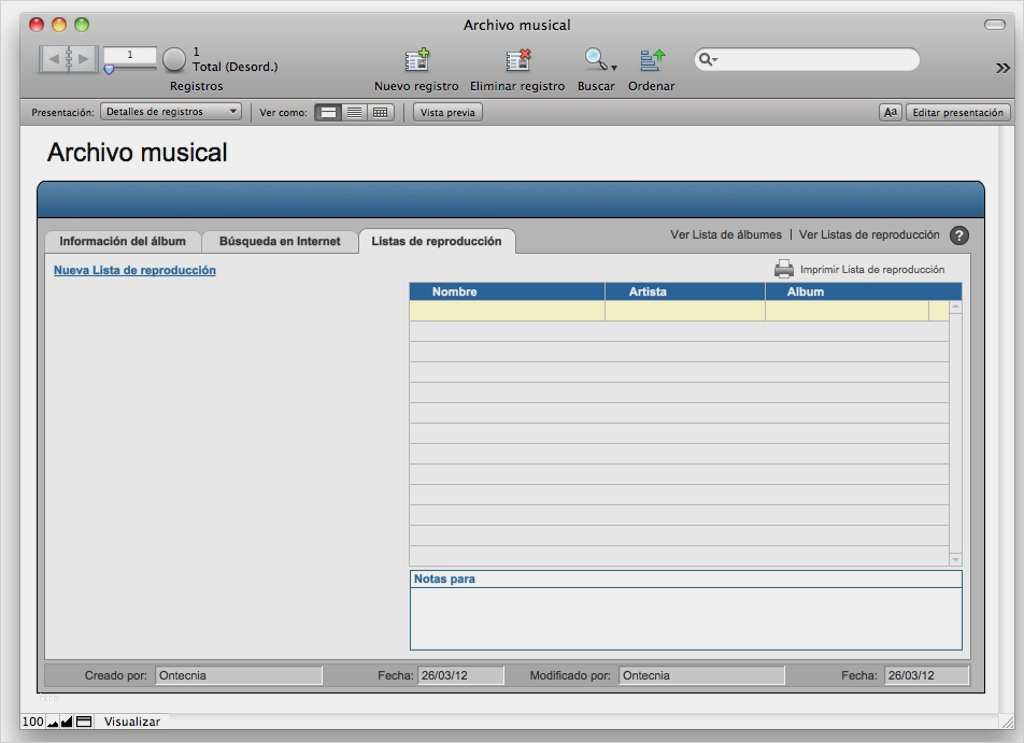This screenshot has width=1024, height=743.
Task: Click inside the Notas para field
Action: click(x=686, y=618)
